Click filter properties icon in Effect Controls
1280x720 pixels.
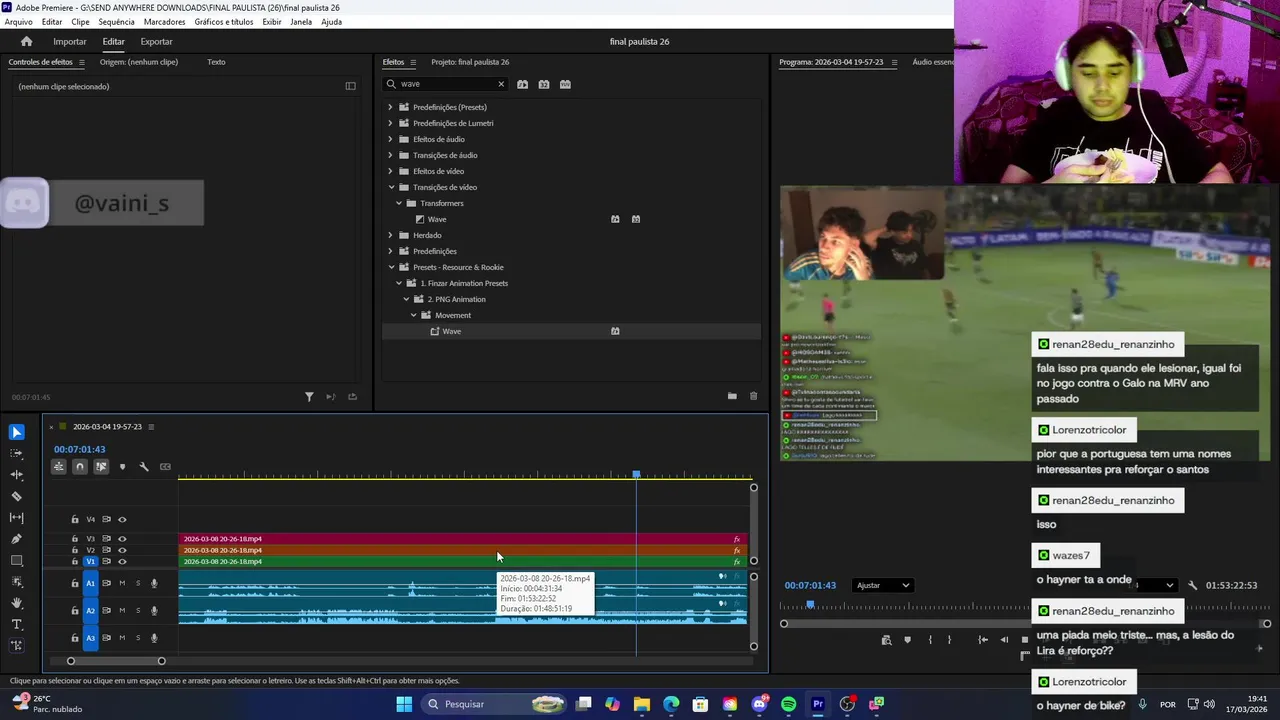pyautogui.click(x=309, y=397)
